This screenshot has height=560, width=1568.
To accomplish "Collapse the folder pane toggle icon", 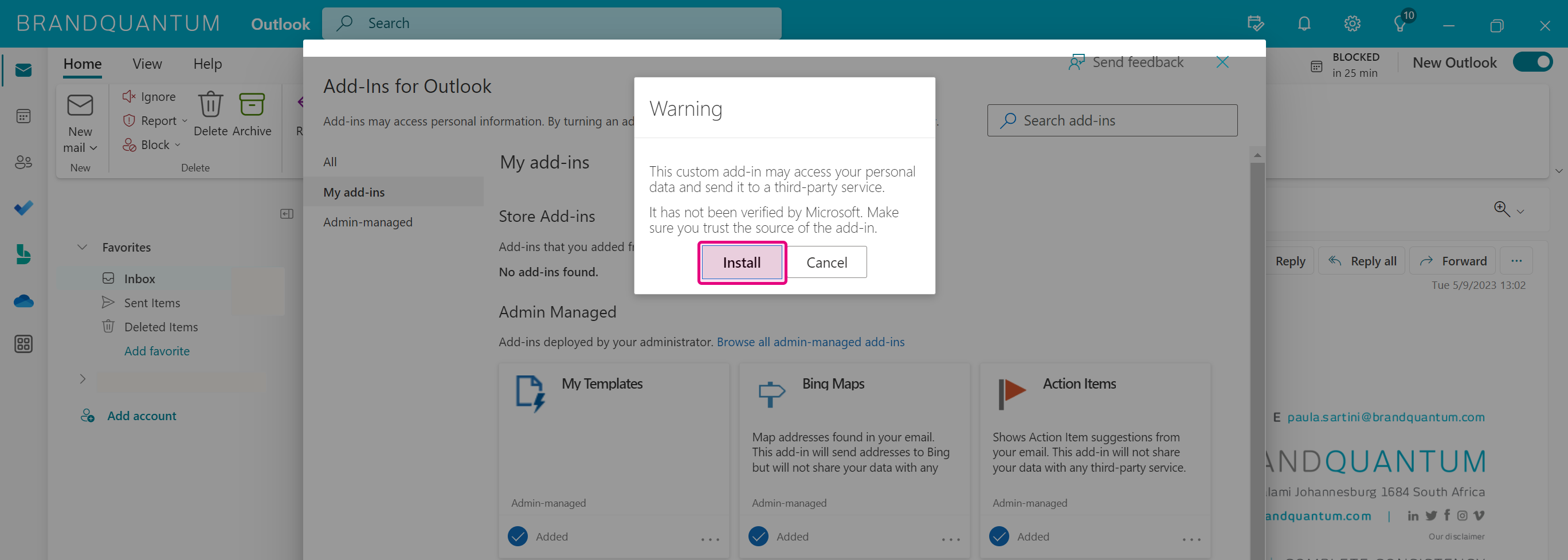I will 287,214.
